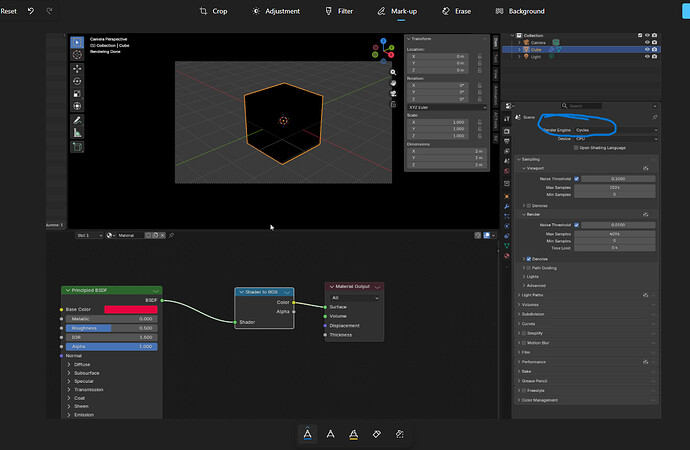Screen dimensions: 690x450
Task: Click the navigation axis gizmo
Action: pyautogui.click(x=383, y=51)
